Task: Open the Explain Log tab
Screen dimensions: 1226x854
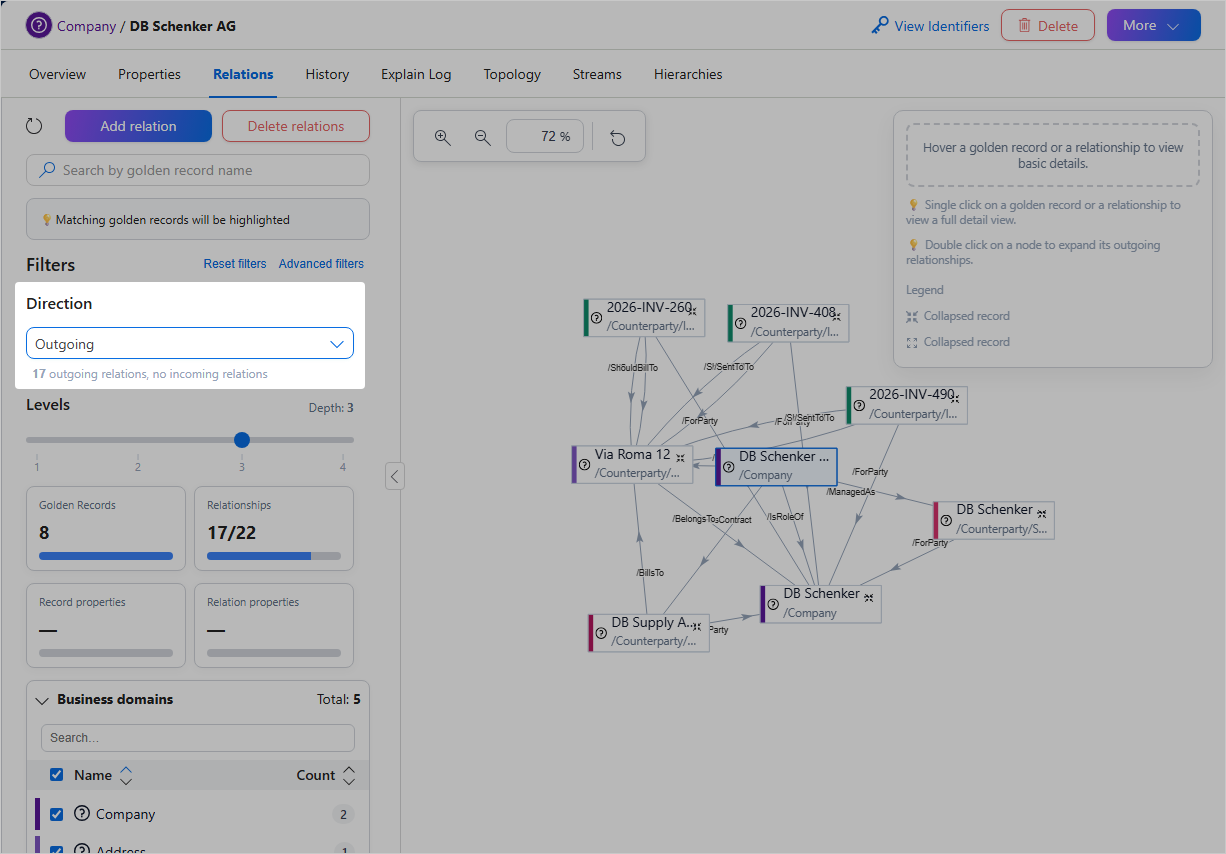Action: pyautogui.click(x=416, y=74)
